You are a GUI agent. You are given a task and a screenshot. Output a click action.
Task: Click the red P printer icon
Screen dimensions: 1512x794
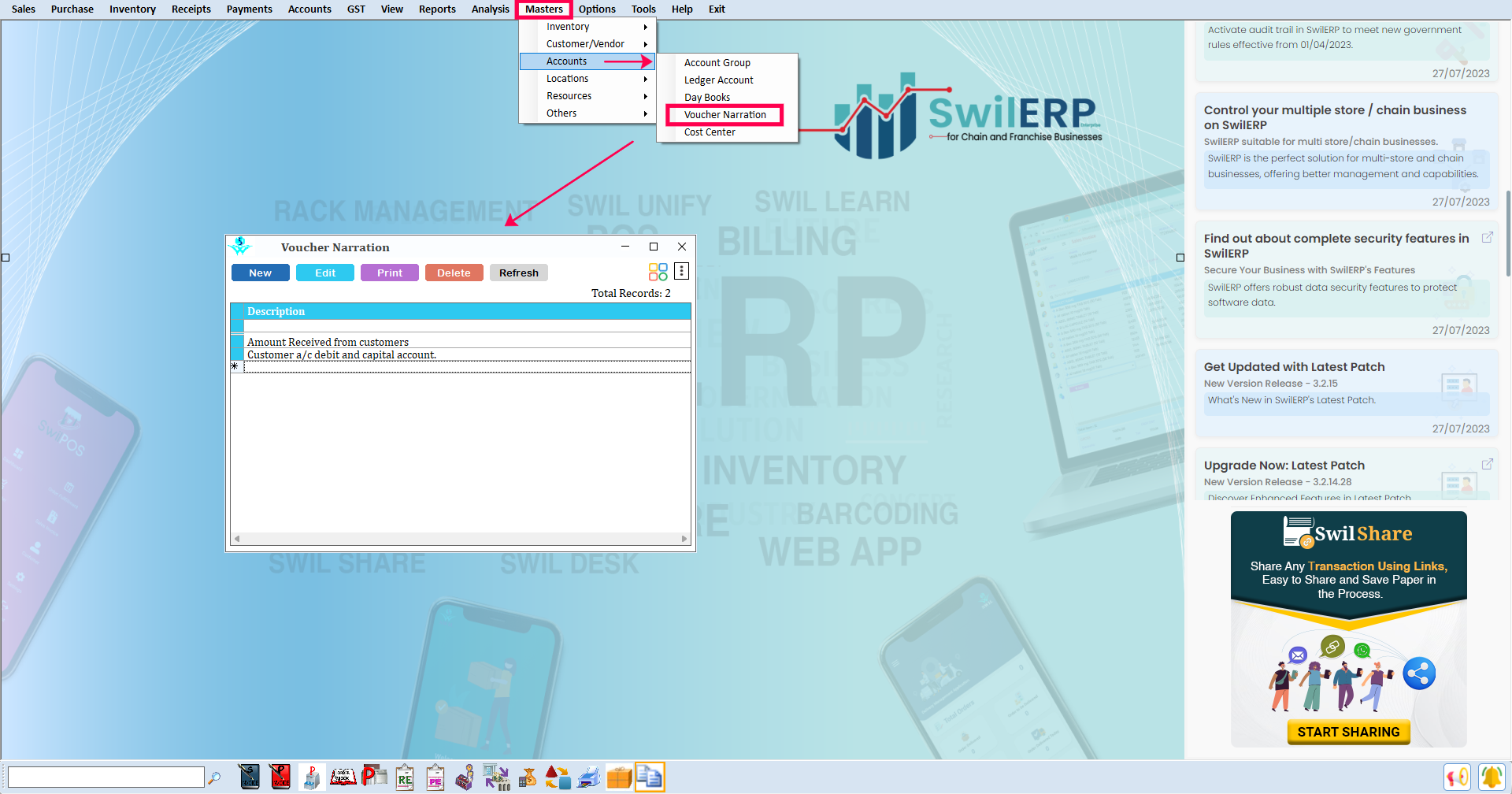pos(374,777)
